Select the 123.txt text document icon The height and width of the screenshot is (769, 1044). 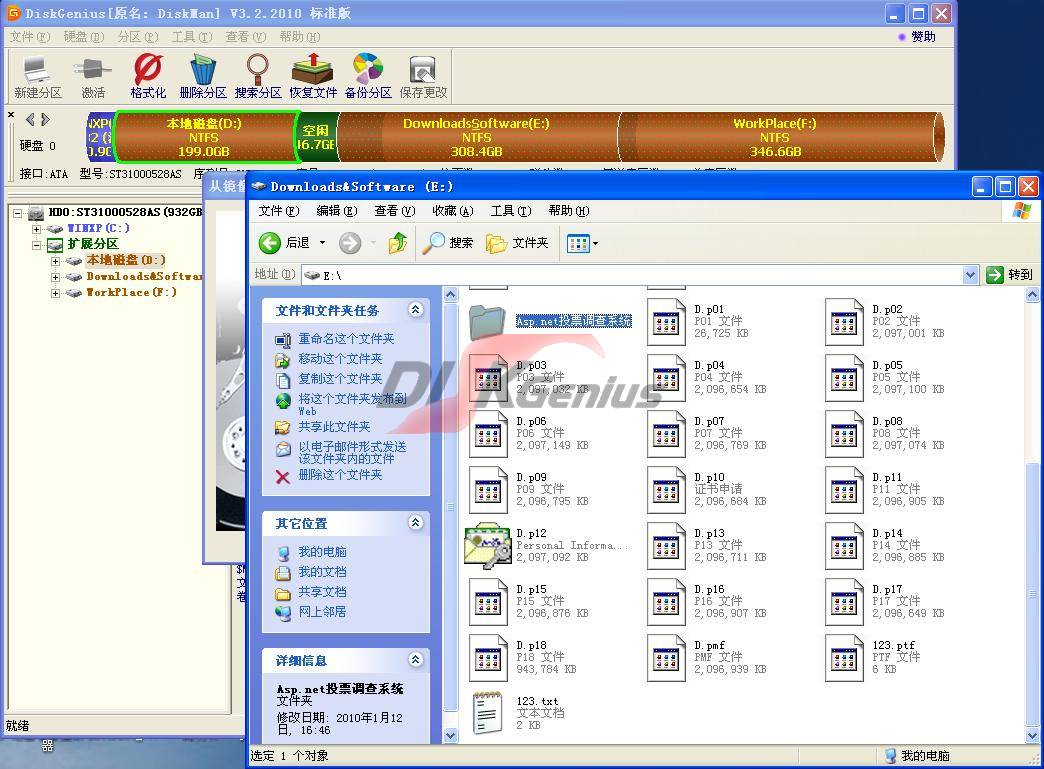(x=487, y=713)
